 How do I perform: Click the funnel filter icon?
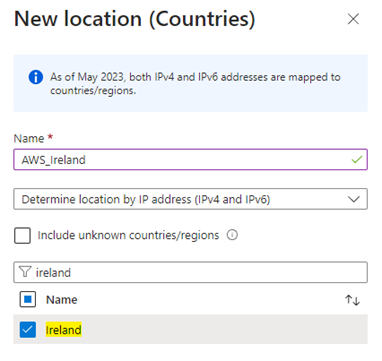(x=25, y=272)
